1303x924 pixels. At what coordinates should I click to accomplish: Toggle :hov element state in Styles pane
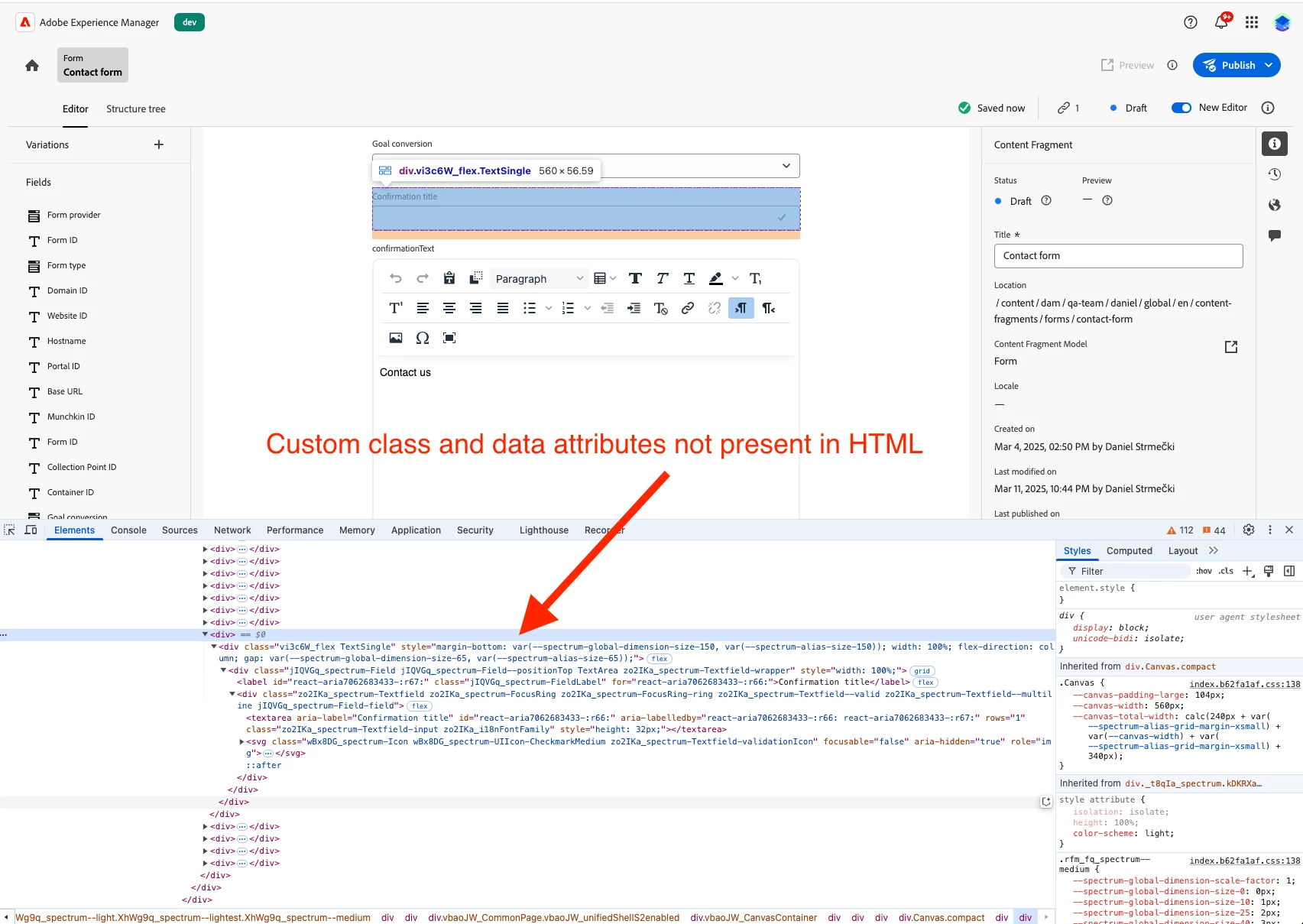click(x=1204, y=571)
